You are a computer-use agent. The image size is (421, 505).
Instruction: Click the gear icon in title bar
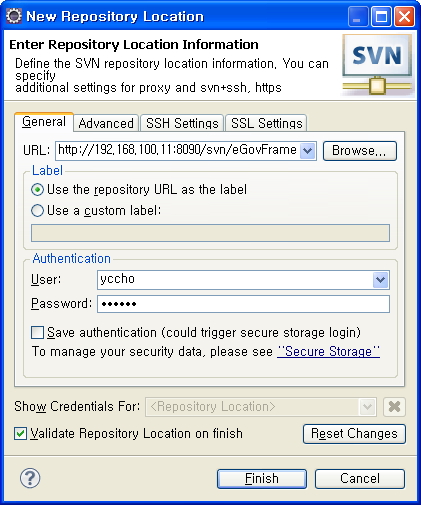pos(14,16)
